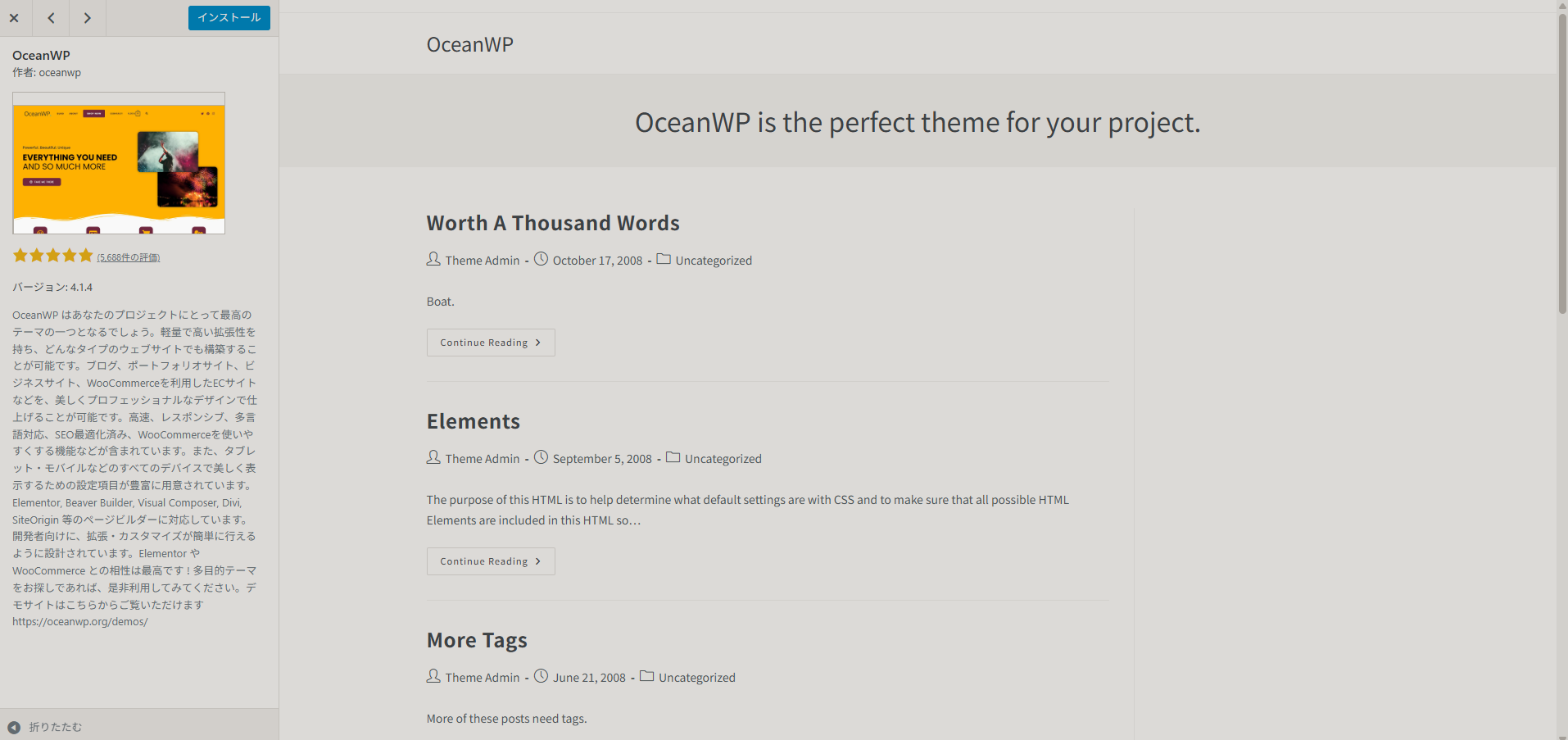Screen dimensions: 1568x740
Task: Close the theme preview panel
Action: [14, 18]
